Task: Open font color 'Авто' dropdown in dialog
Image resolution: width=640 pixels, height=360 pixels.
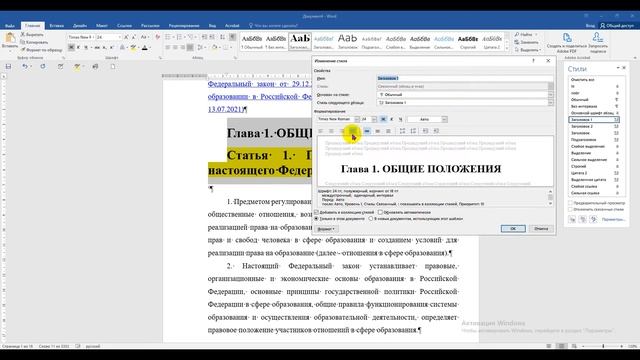Action: pyautogui.click(x=444, y=119)
